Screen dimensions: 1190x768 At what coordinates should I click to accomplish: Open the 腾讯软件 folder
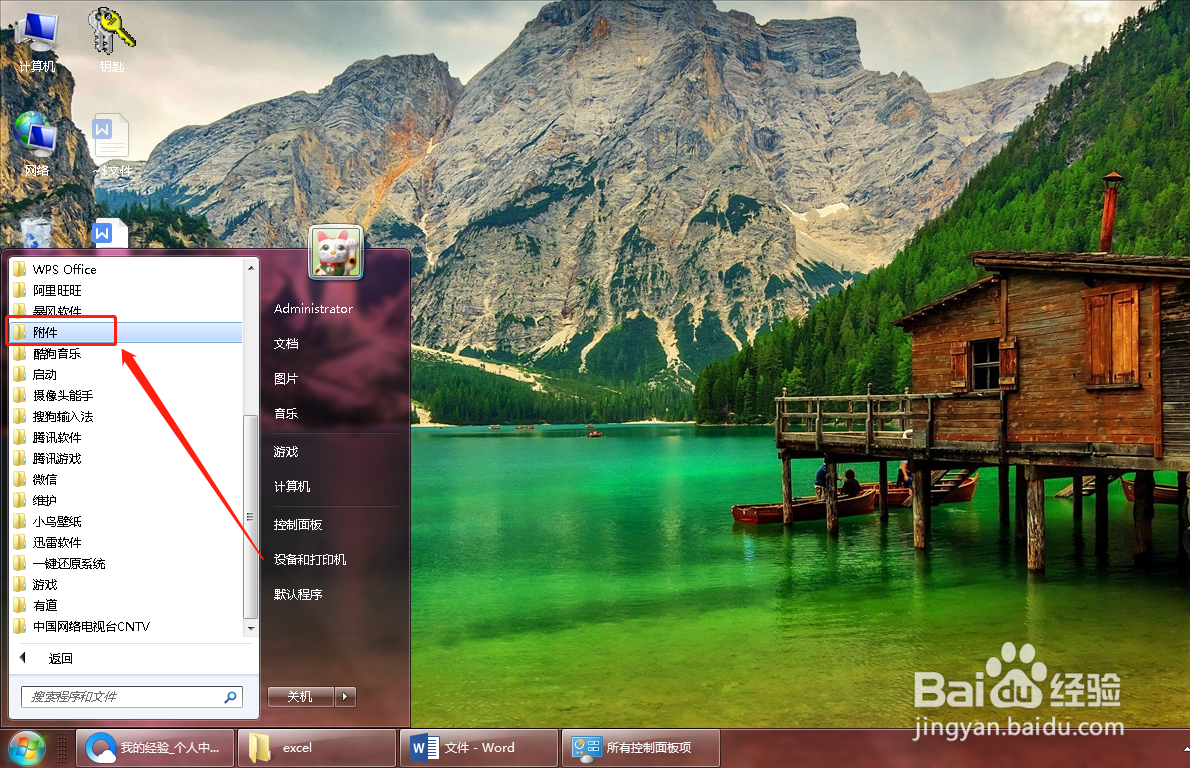tap(126, 438)
